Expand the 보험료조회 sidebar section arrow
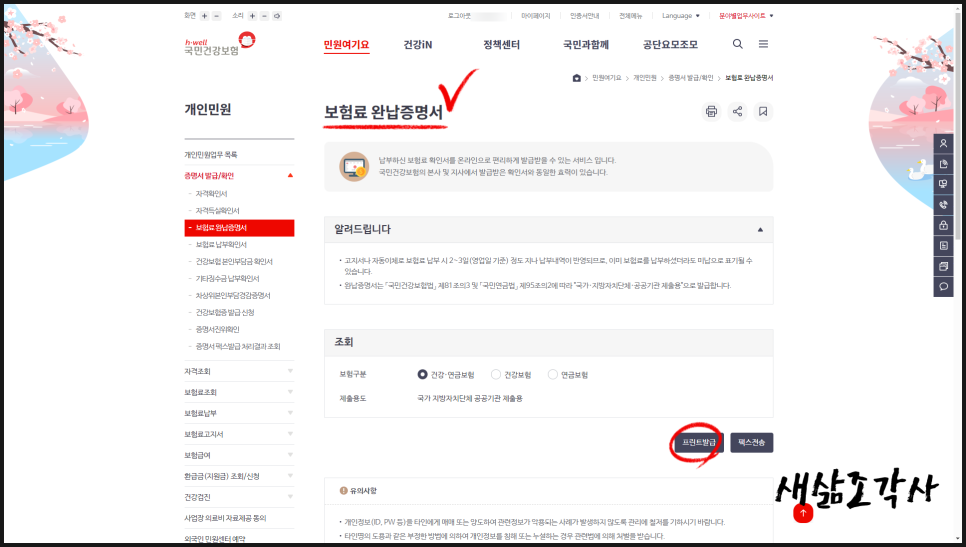966x547 pixels. (290, 392)
